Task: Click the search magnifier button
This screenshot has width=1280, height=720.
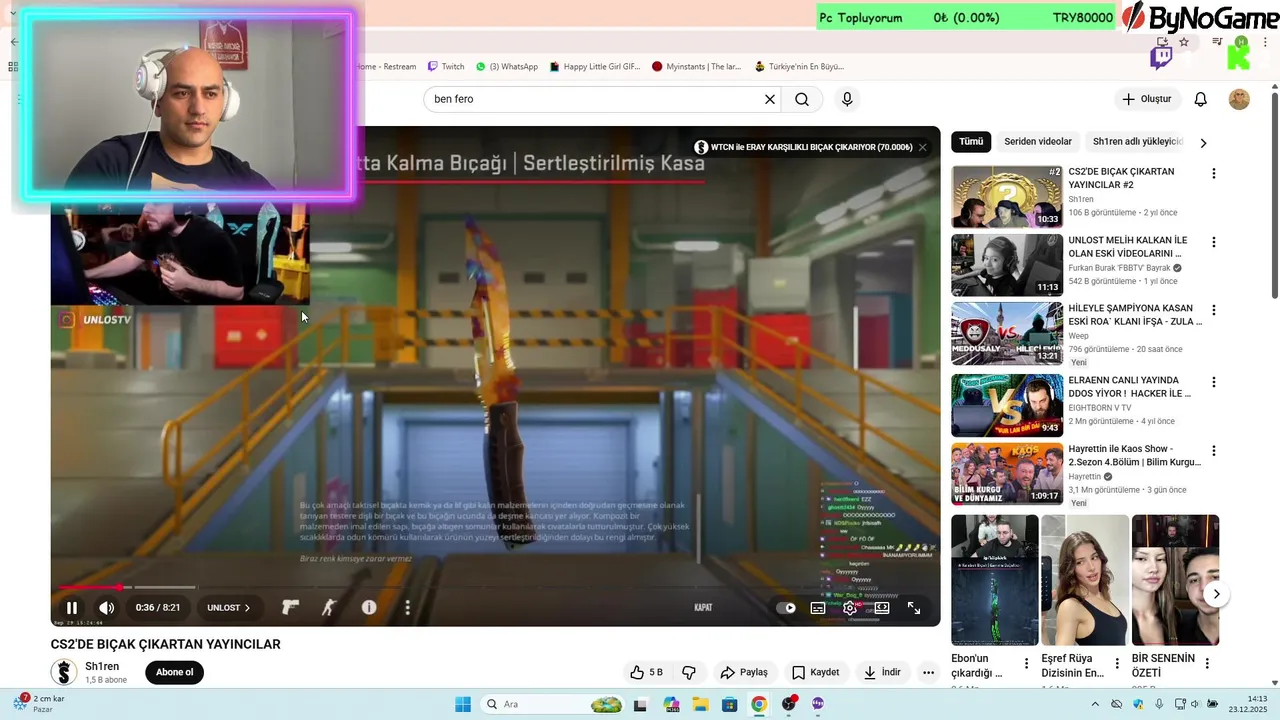Action: (x=802, y=99)
